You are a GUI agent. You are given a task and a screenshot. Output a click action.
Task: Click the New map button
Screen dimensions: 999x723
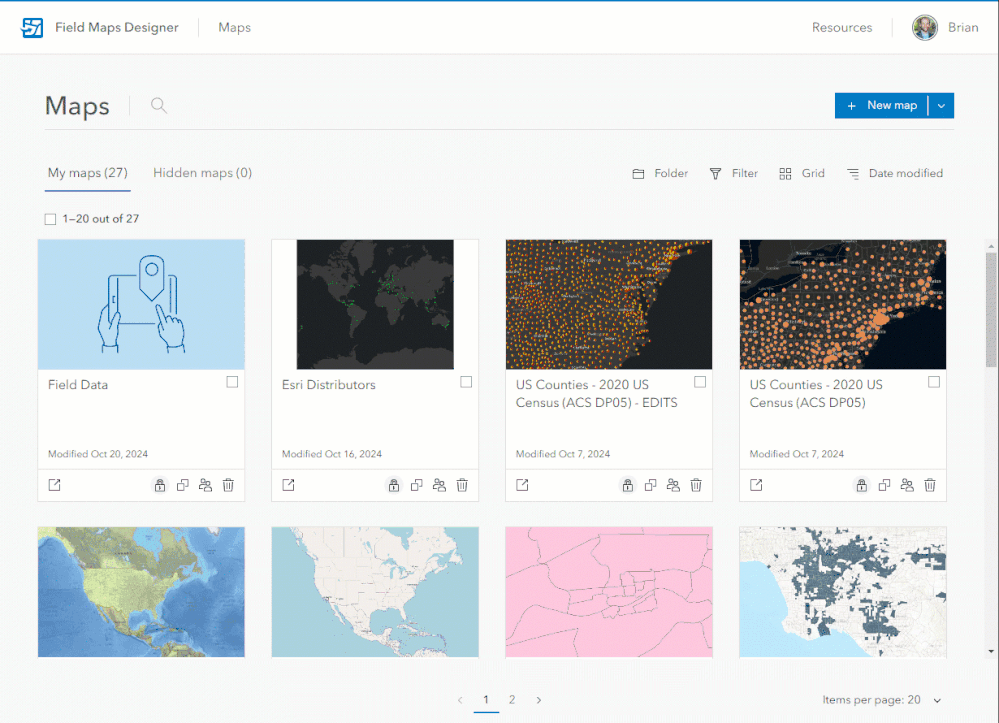click(x=880, y=105)
